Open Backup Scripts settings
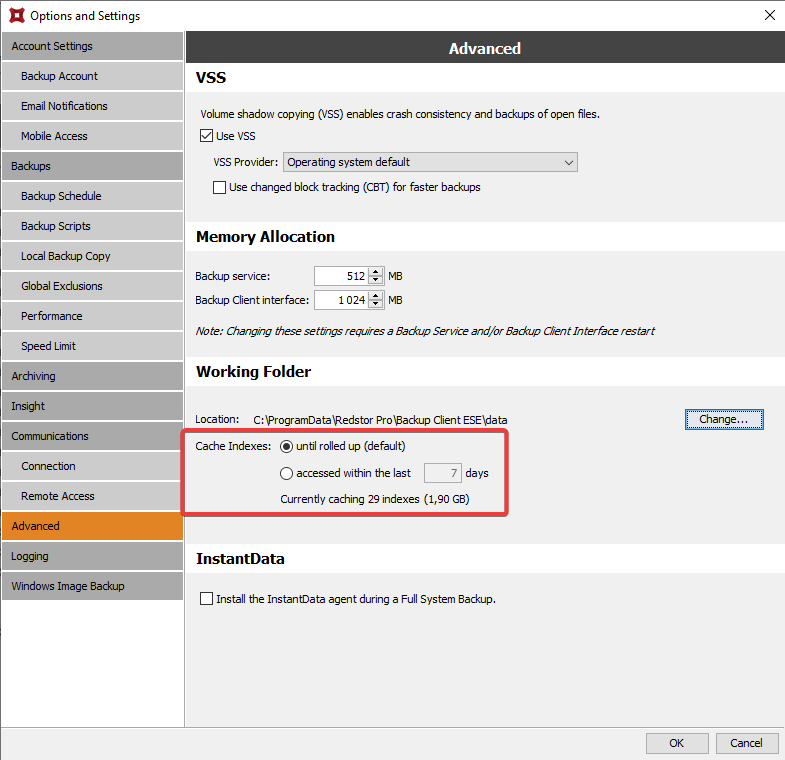Screen dimensions: 785x760 coord(93,226)
